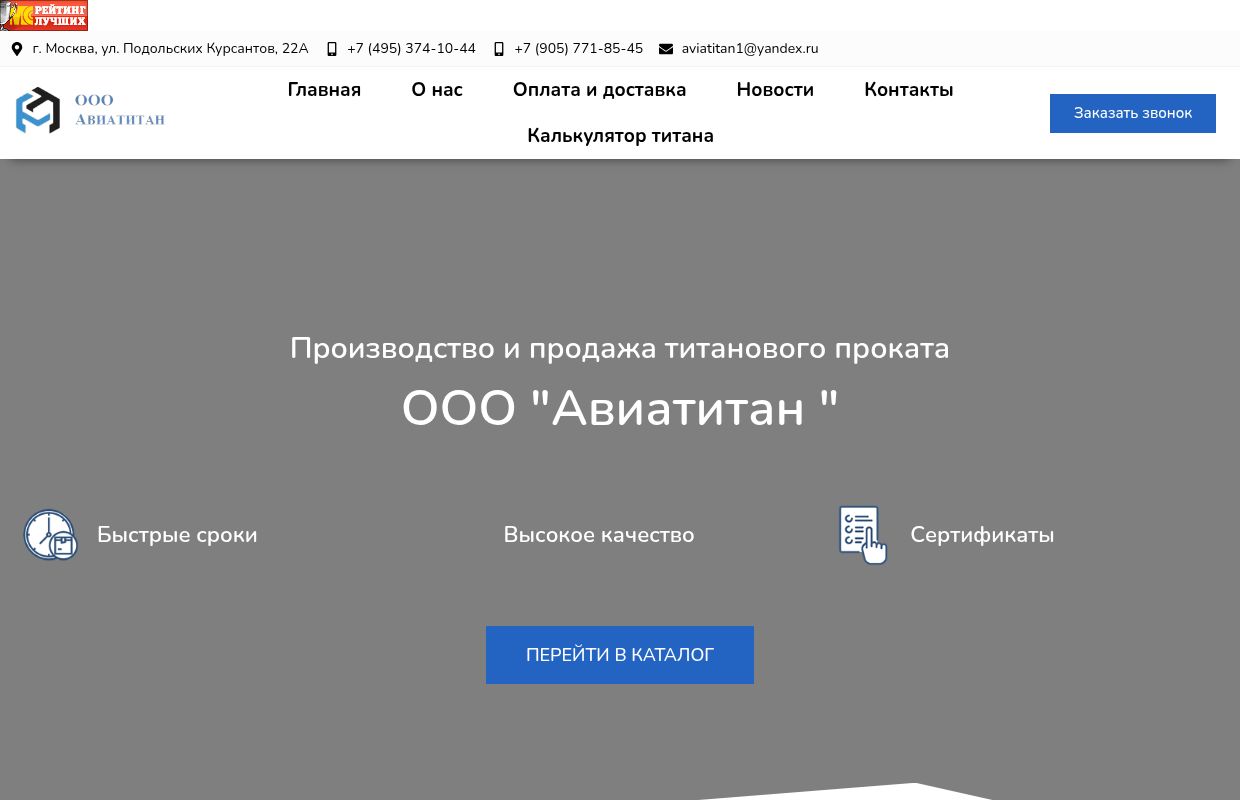The image size is (1240, 800).
Task: Click the phone number +7 (495) 374-10-44
Action: click(411, 49)
